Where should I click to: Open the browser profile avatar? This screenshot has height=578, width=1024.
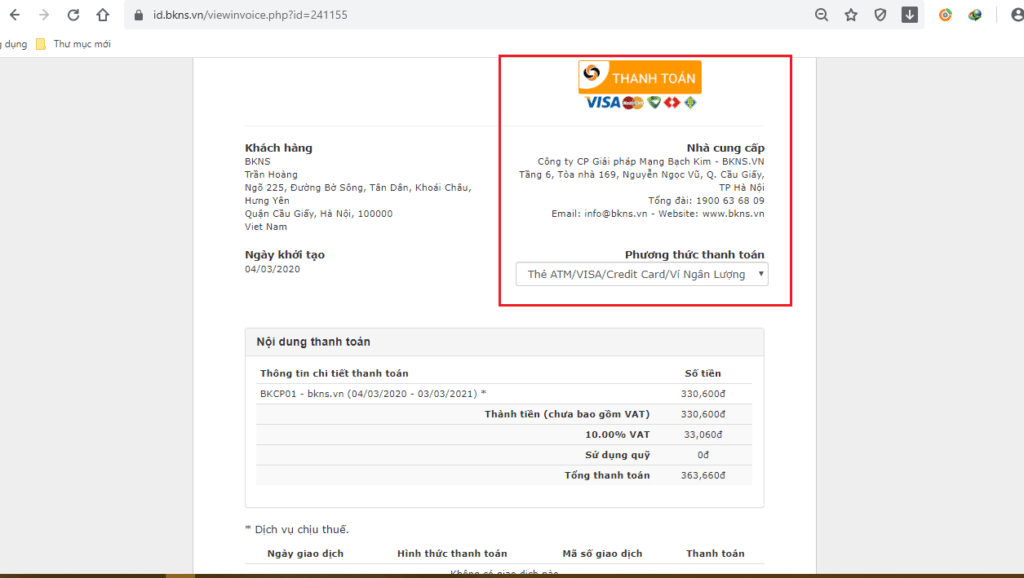point(1017,15)
